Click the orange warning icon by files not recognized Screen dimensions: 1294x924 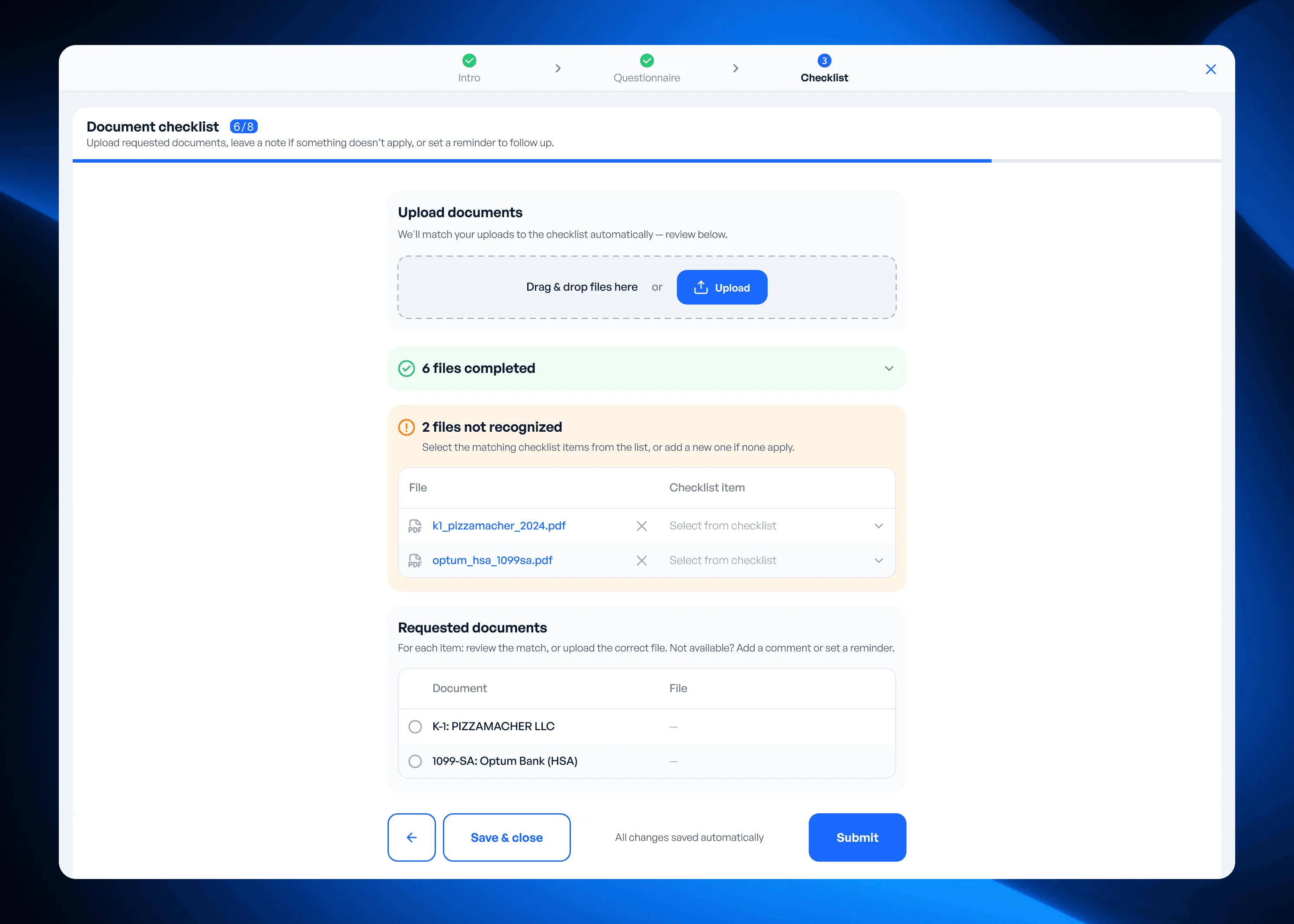[x=406, y=427]
